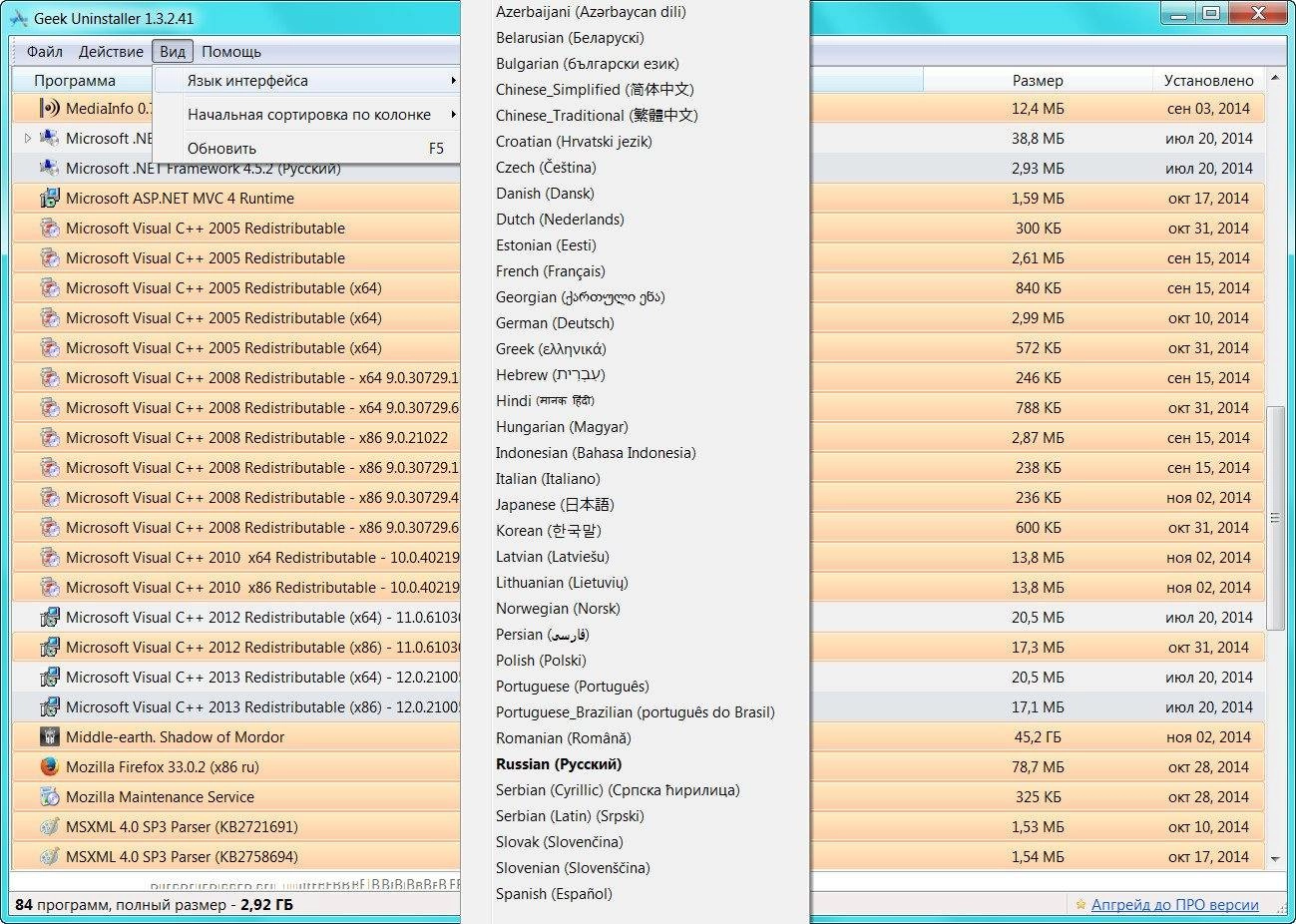1296x924 pixels.
Task: Click the scrollbar down arrow
Action: pos(1275,858)
